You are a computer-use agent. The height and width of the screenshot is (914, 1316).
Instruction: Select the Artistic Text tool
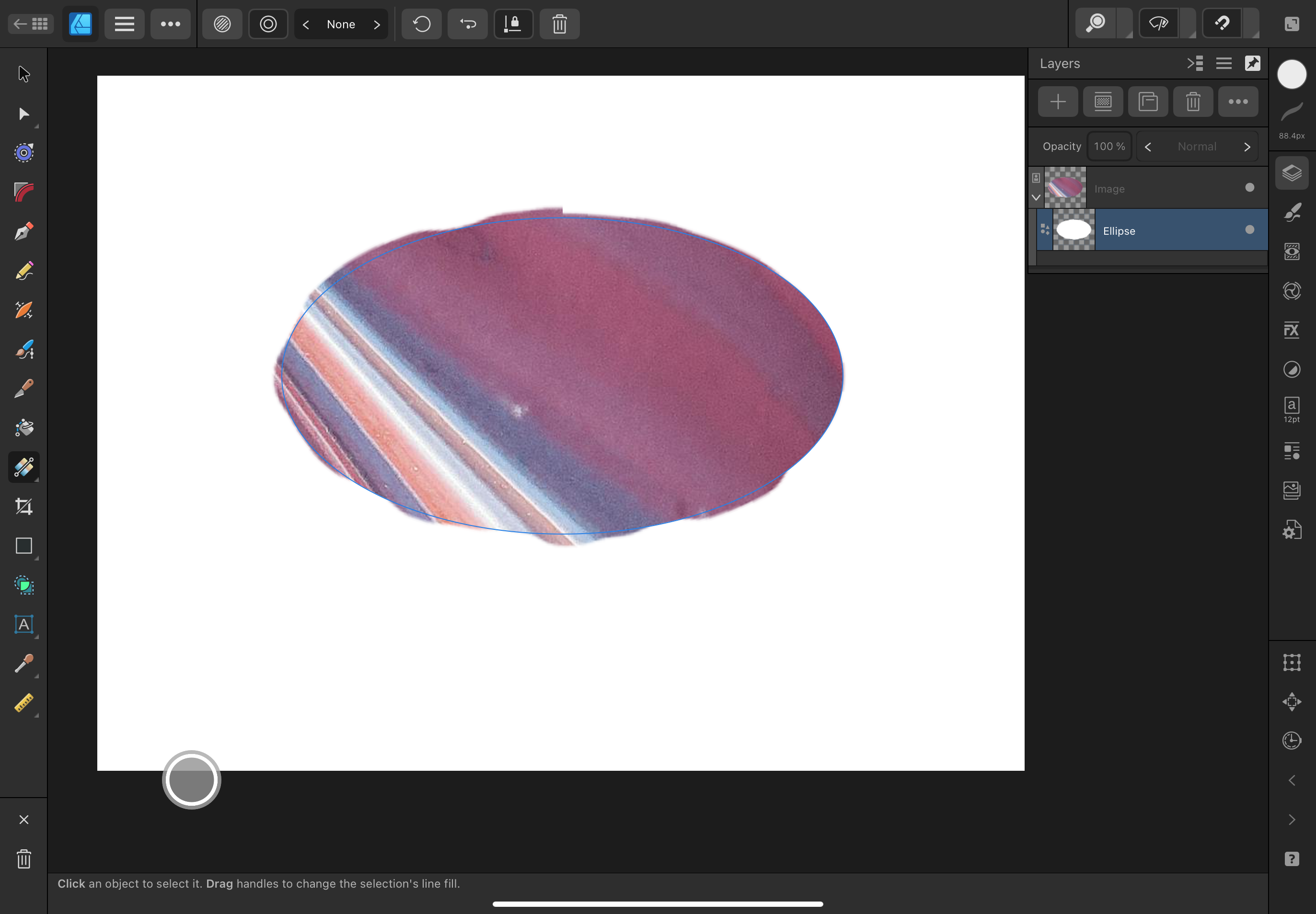23,624
